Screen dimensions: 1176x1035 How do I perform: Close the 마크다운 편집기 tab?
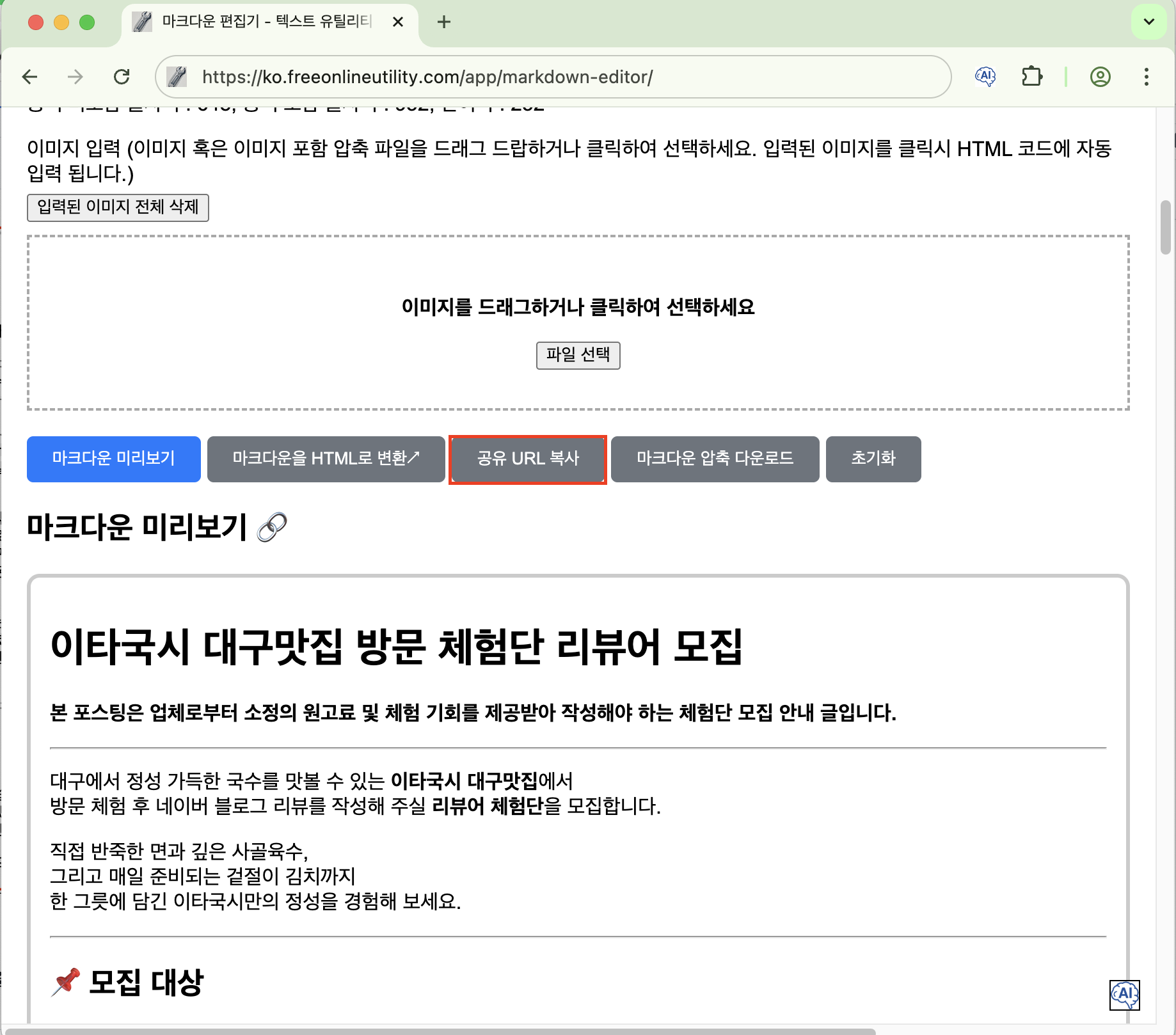(x=397, y=22)
